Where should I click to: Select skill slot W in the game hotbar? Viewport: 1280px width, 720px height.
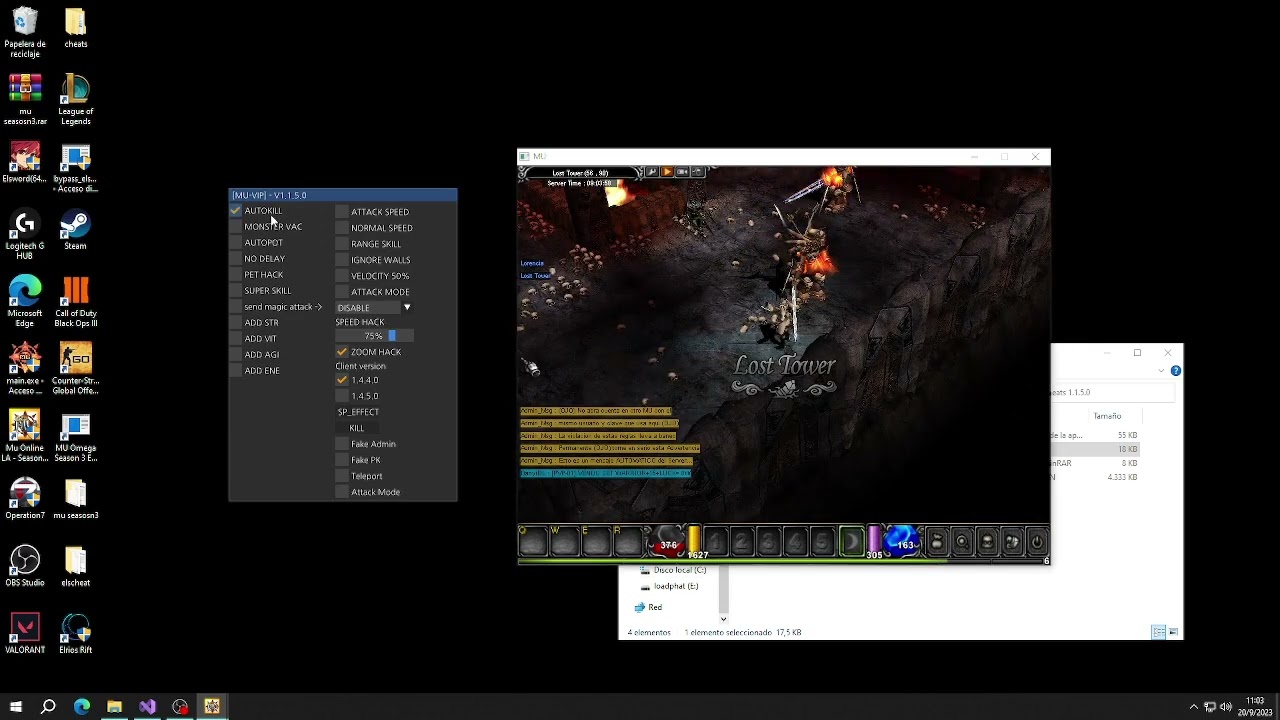click(x=565, y=541)
